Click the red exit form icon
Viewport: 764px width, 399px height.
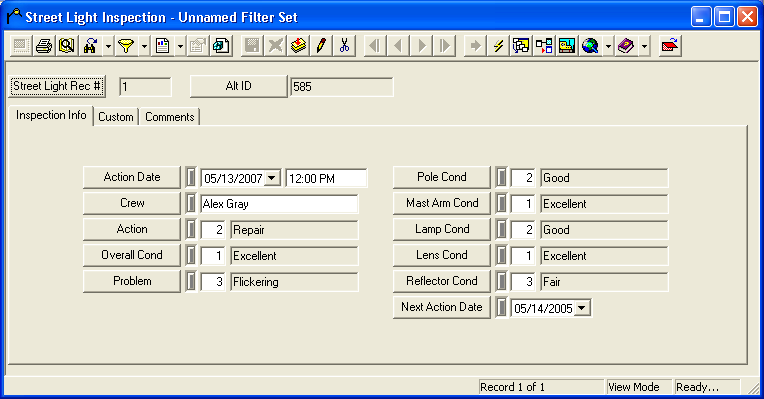tap(670, 46)
